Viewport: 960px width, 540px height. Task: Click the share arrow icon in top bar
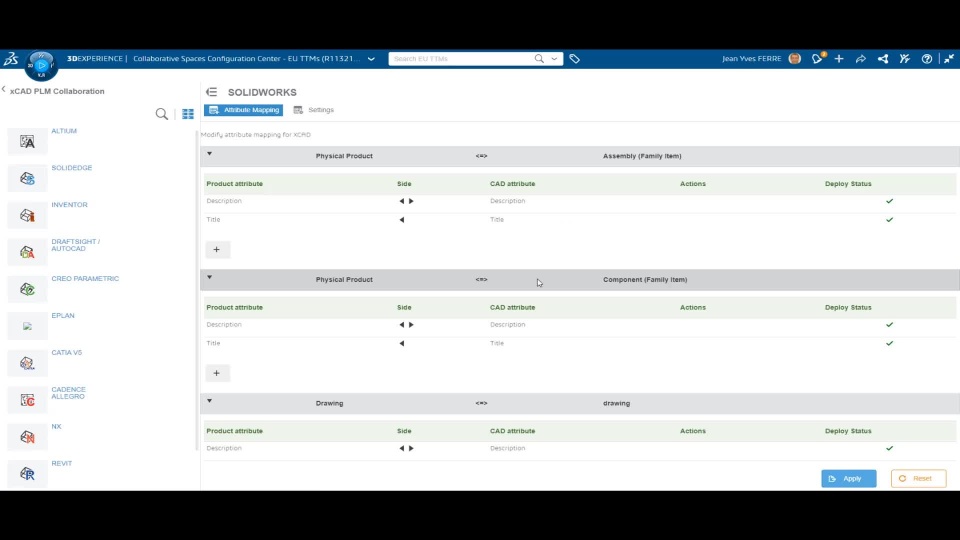pyautogui.click(x=861, y=59)
